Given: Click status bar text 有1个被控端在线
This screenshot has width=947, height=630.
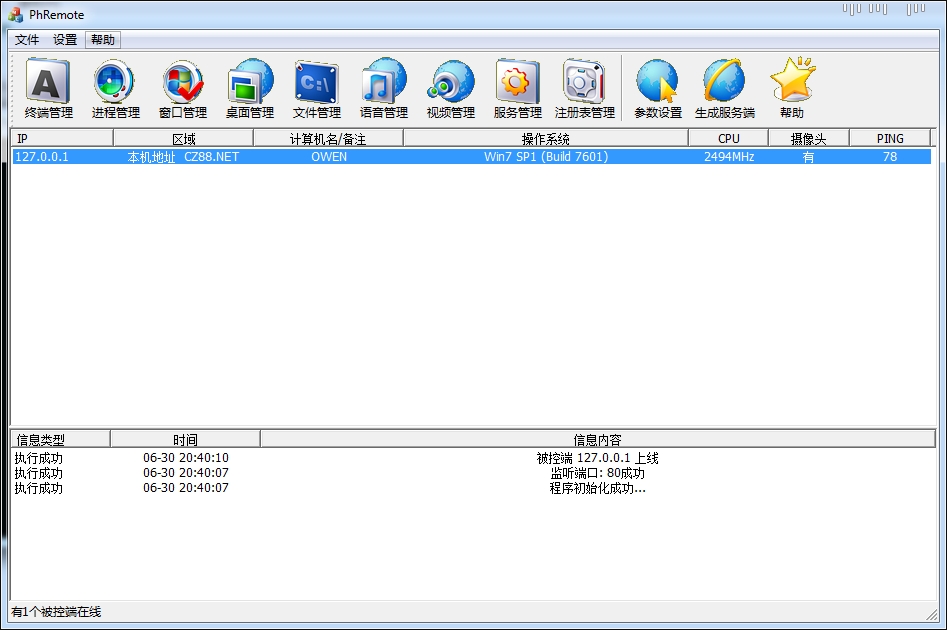Looking at the screenshot, I should [x=56, y=612].
